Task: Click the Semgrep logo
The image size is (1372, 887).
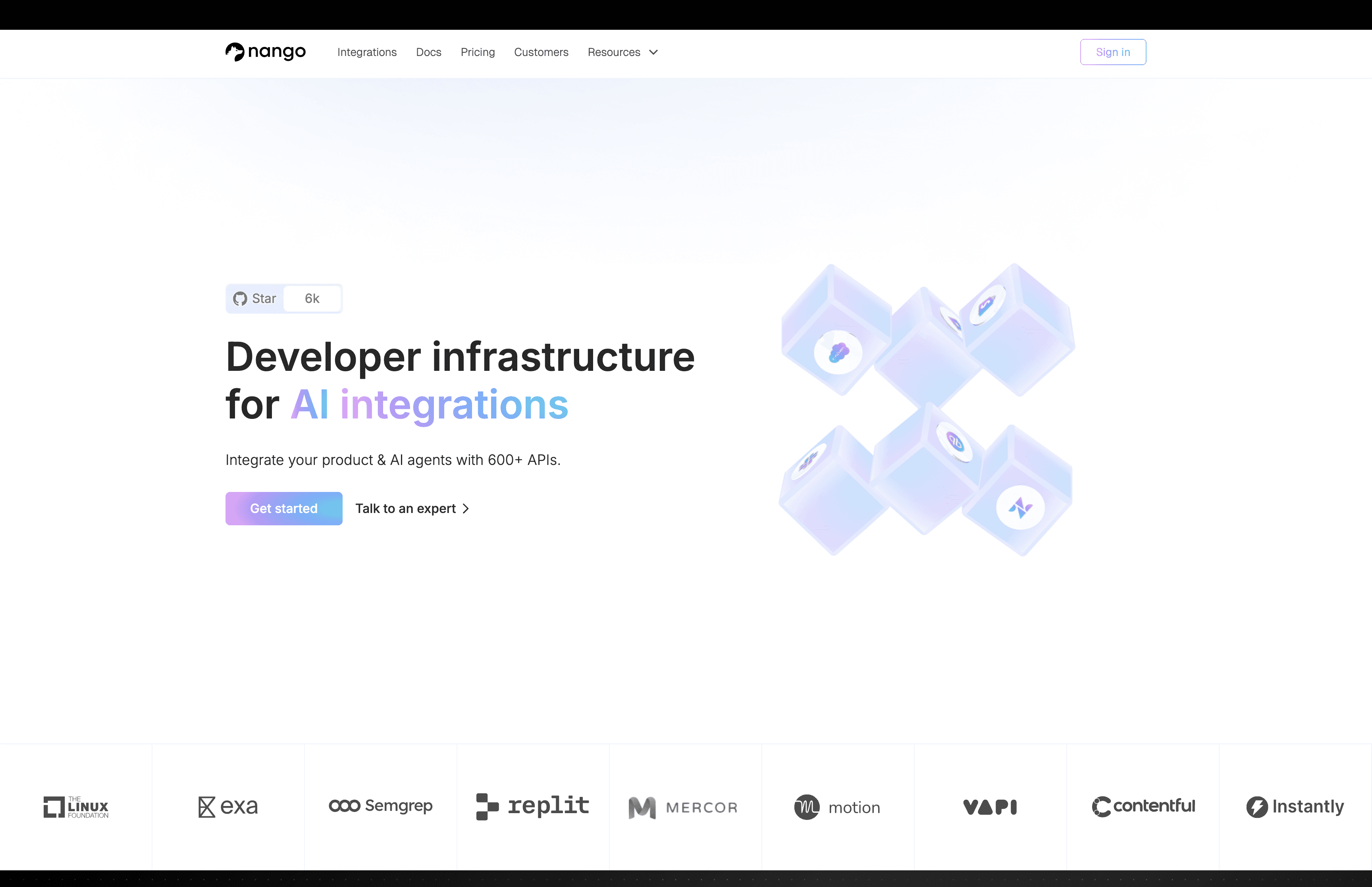Action: (x=381, y=806)
